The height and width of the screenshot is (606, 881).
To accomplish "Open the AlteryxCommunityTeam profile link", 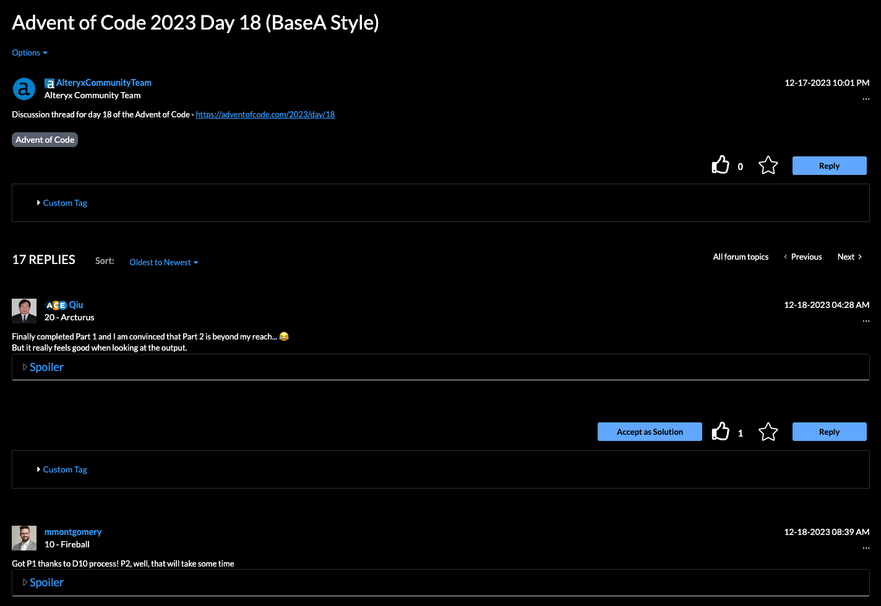I will click(x=103, y=83).
